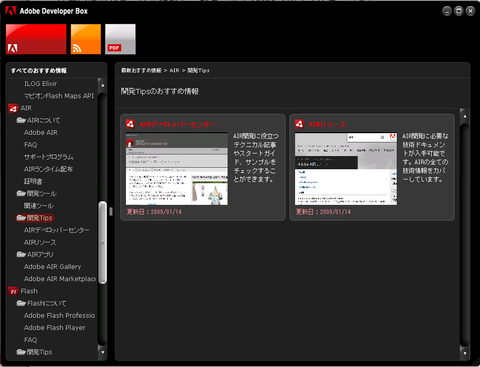Open the gray PDF tile
Viewport: 480px width, 367px height.
(120, 39)
